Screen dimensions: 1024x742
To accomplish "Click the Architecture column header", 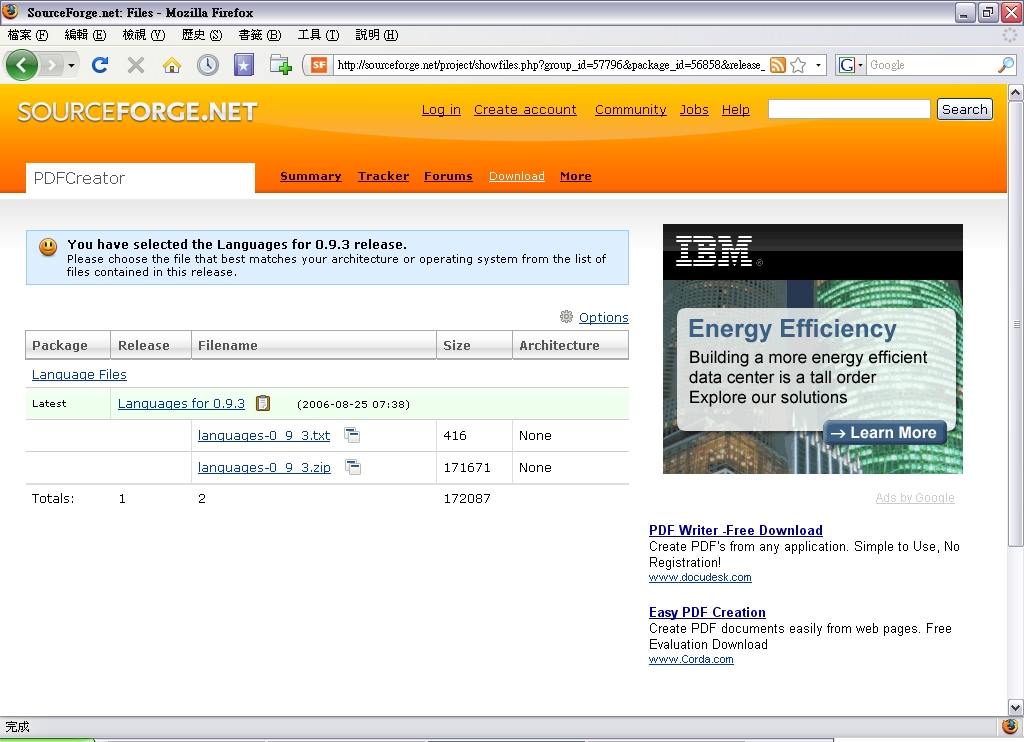I will coord(570,345).
